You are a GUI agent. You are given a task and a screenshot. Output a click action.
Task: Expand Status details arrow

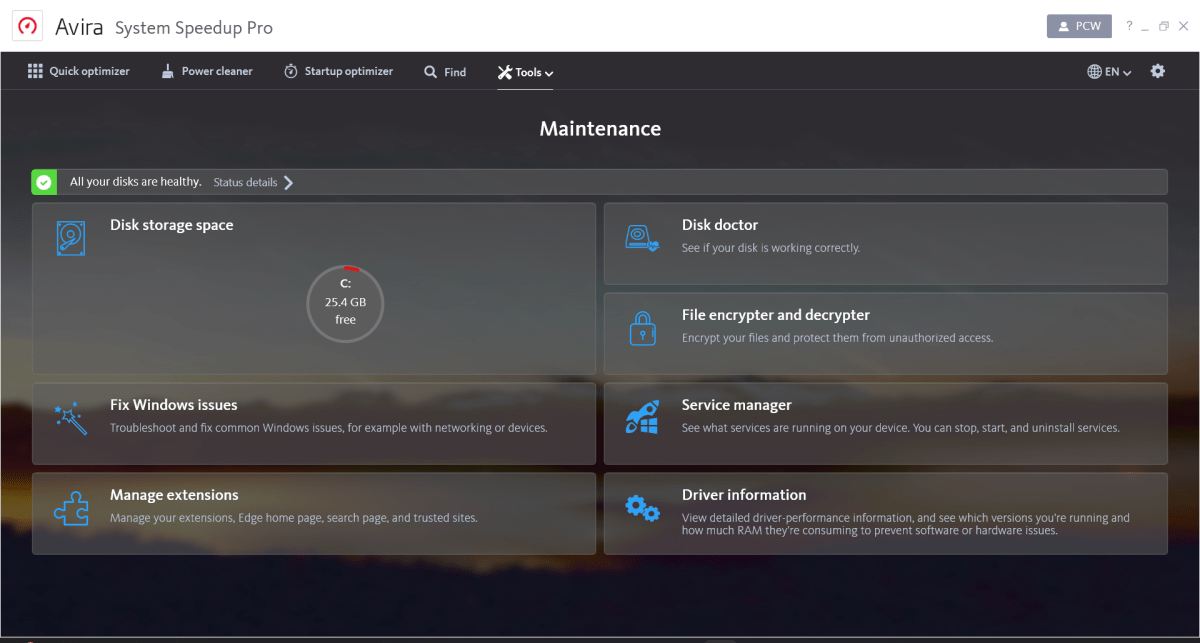[288, 182]
